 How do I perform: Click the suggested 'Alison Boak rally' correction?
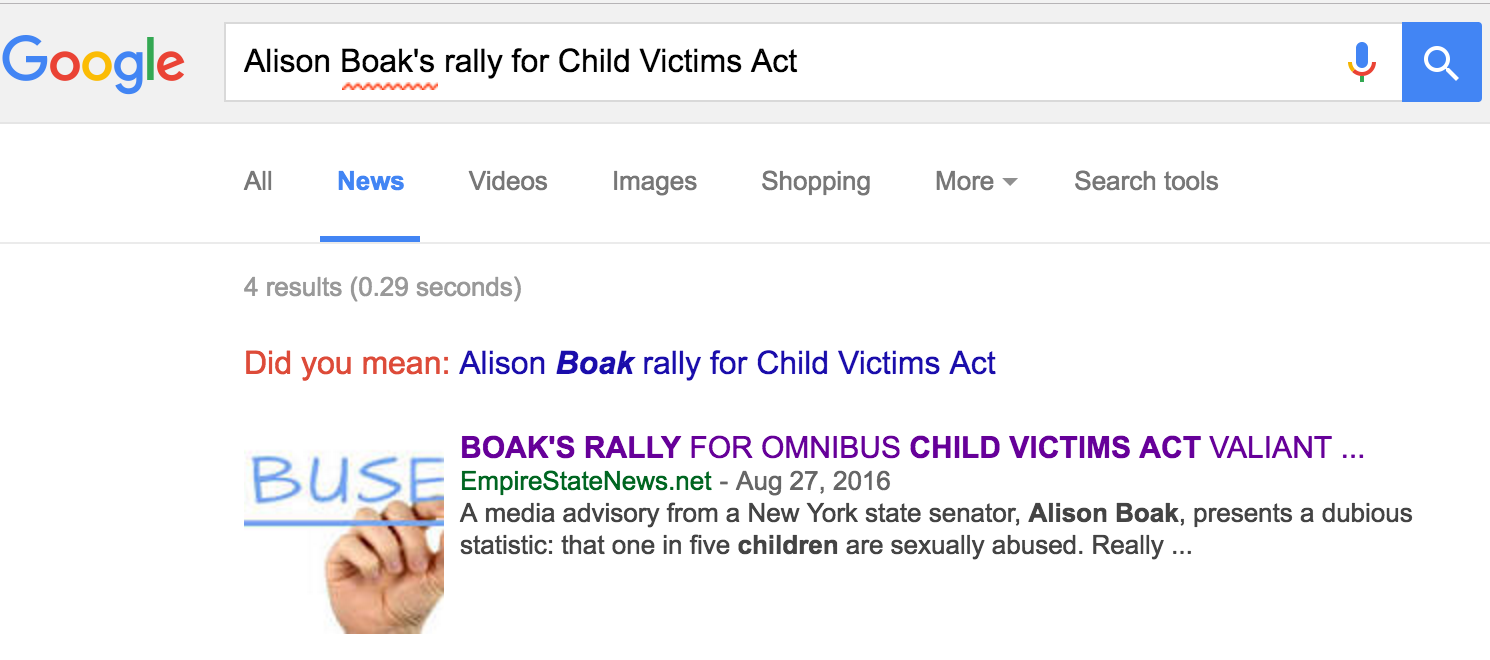[727, 362]
